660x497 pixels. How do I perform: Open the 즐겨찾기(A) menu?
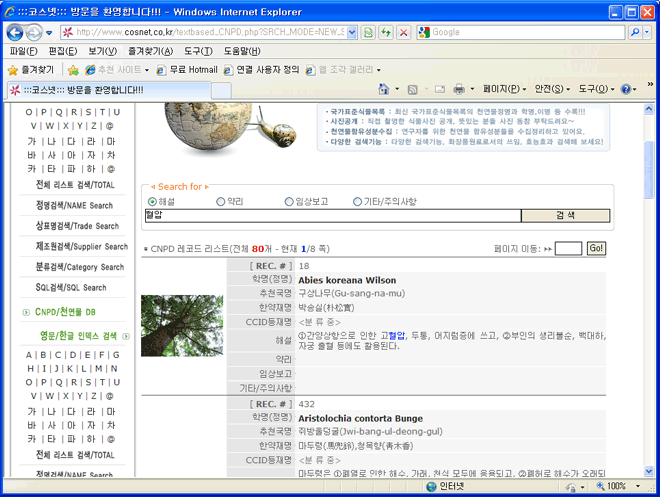click(150, 51)
